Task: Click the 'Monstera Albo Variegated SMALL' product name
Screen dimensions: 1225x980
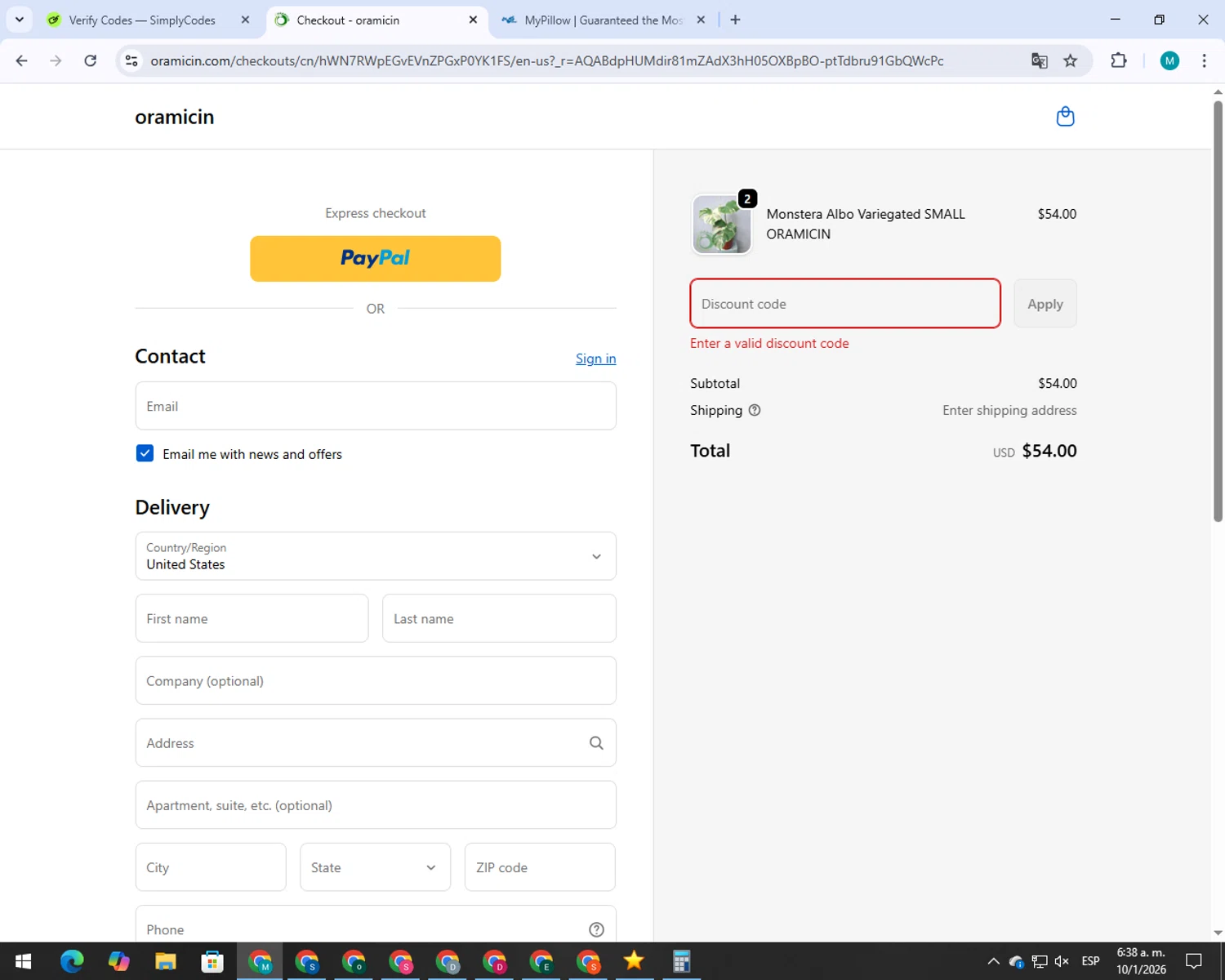Action: tap(866, 214)
